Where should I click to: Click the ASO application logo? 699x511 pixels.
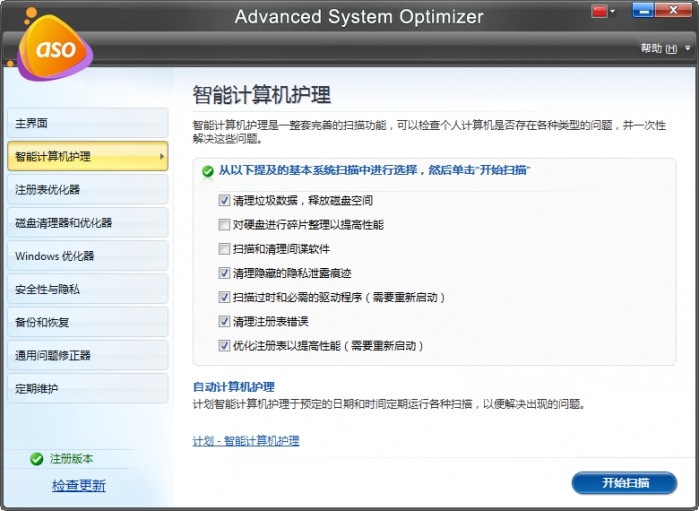(54, 47)
